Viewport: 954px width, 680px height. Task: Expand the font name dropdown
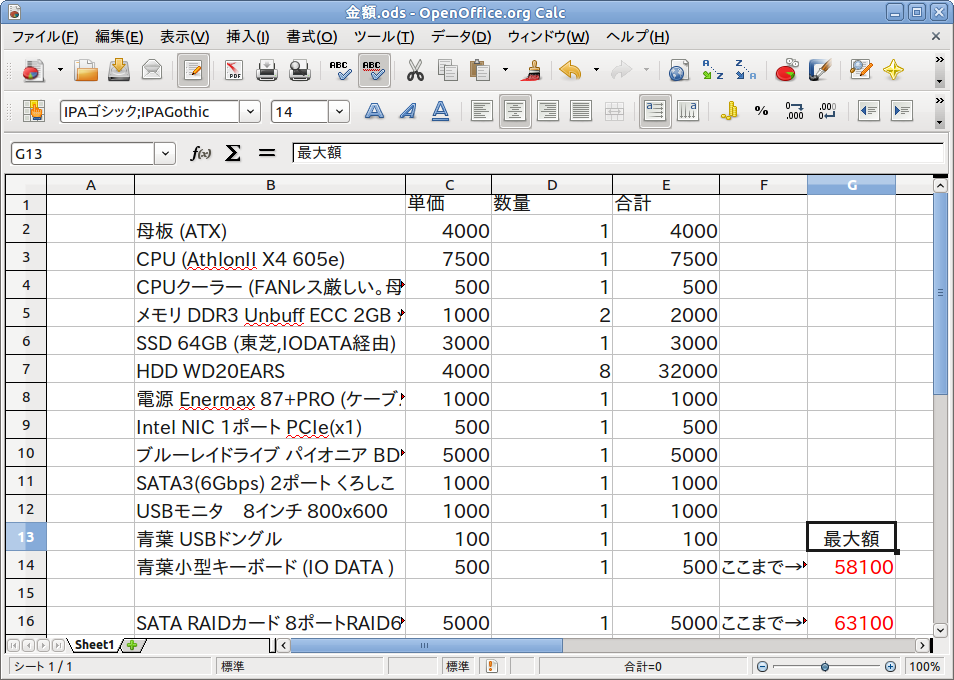[250, 112]
